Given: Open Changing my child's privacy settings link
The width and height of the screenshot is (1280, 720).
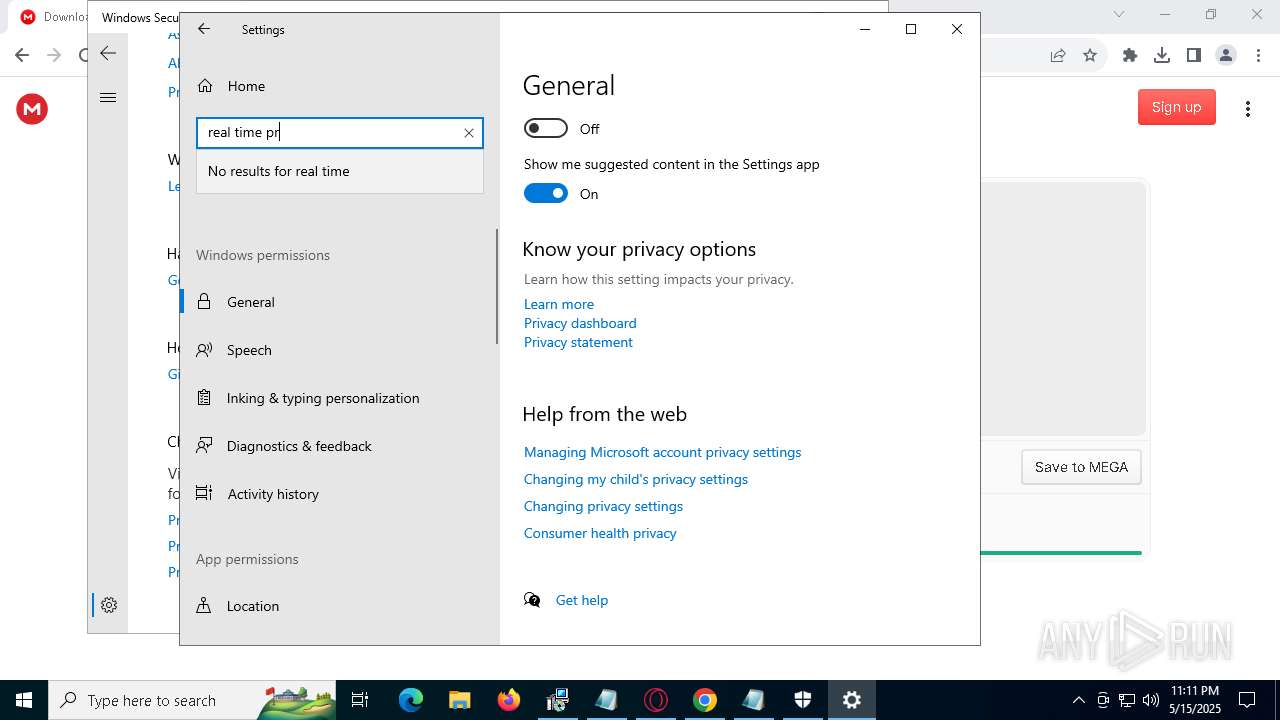Looking at the screenshot, I should tap(636, 479).
